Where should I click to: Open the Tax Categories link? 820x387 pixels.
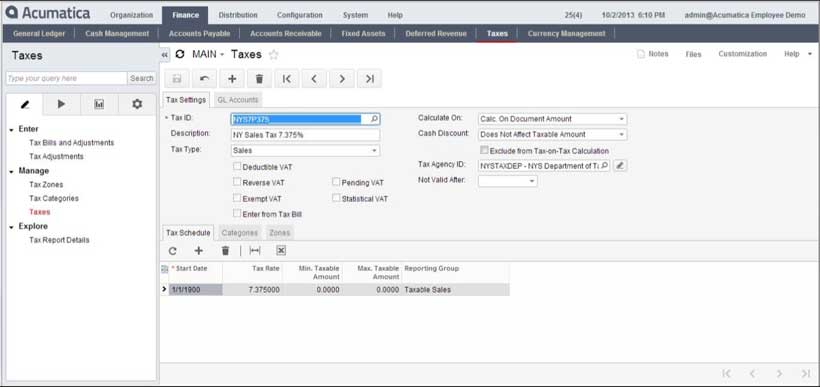[54, 199]
